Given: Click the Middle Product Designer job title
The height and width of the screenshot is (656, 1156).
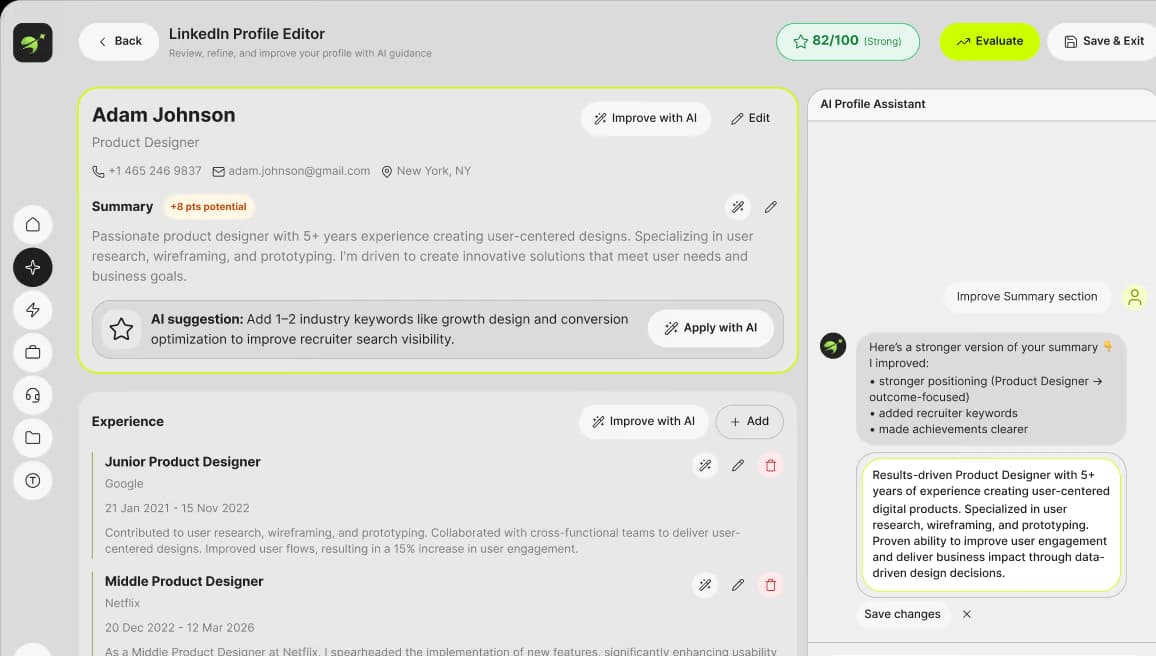Looking at the screenshot, I should point(184,581).
